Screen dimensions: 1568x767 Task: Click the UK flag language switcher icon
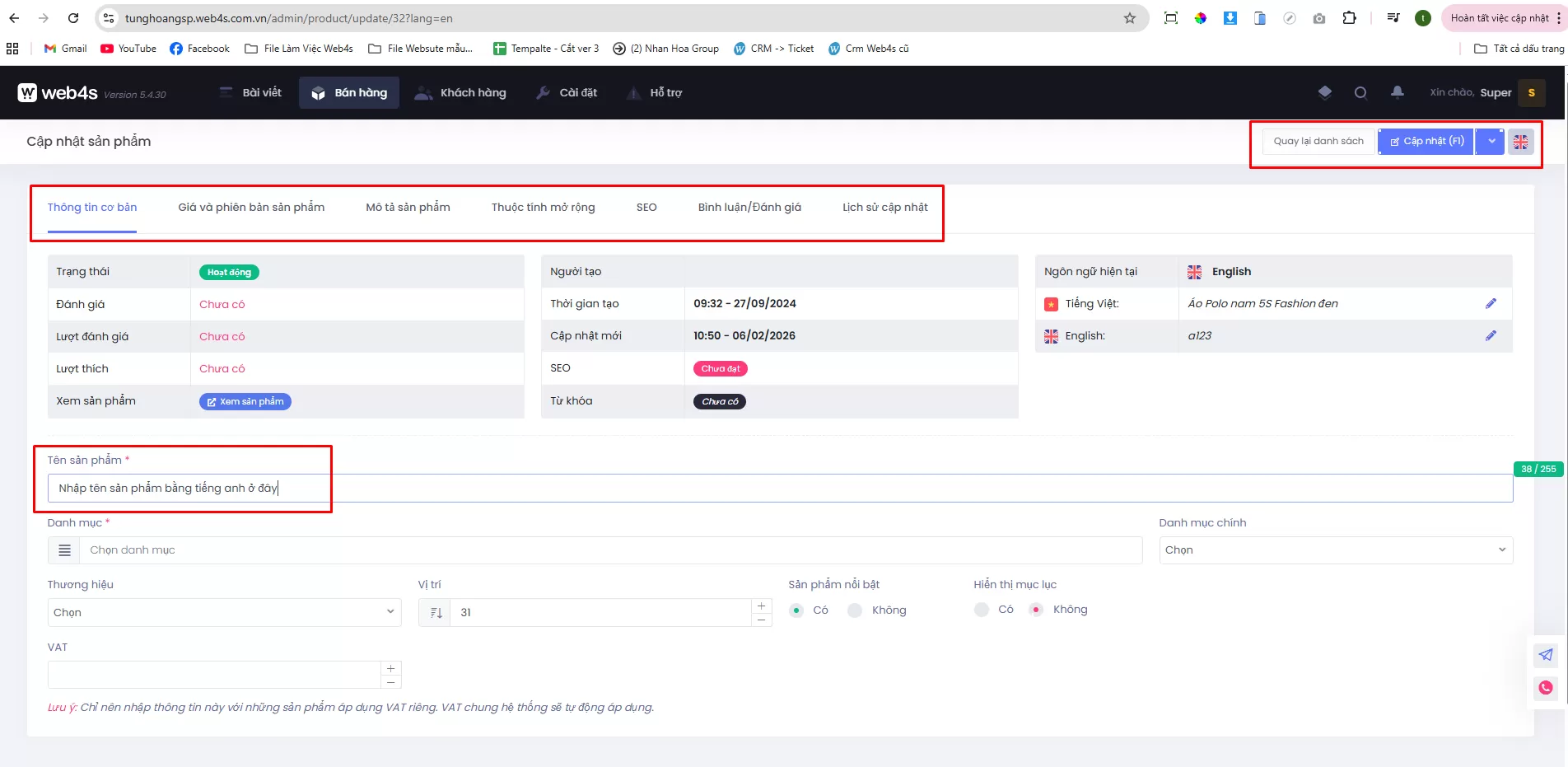1520,142
